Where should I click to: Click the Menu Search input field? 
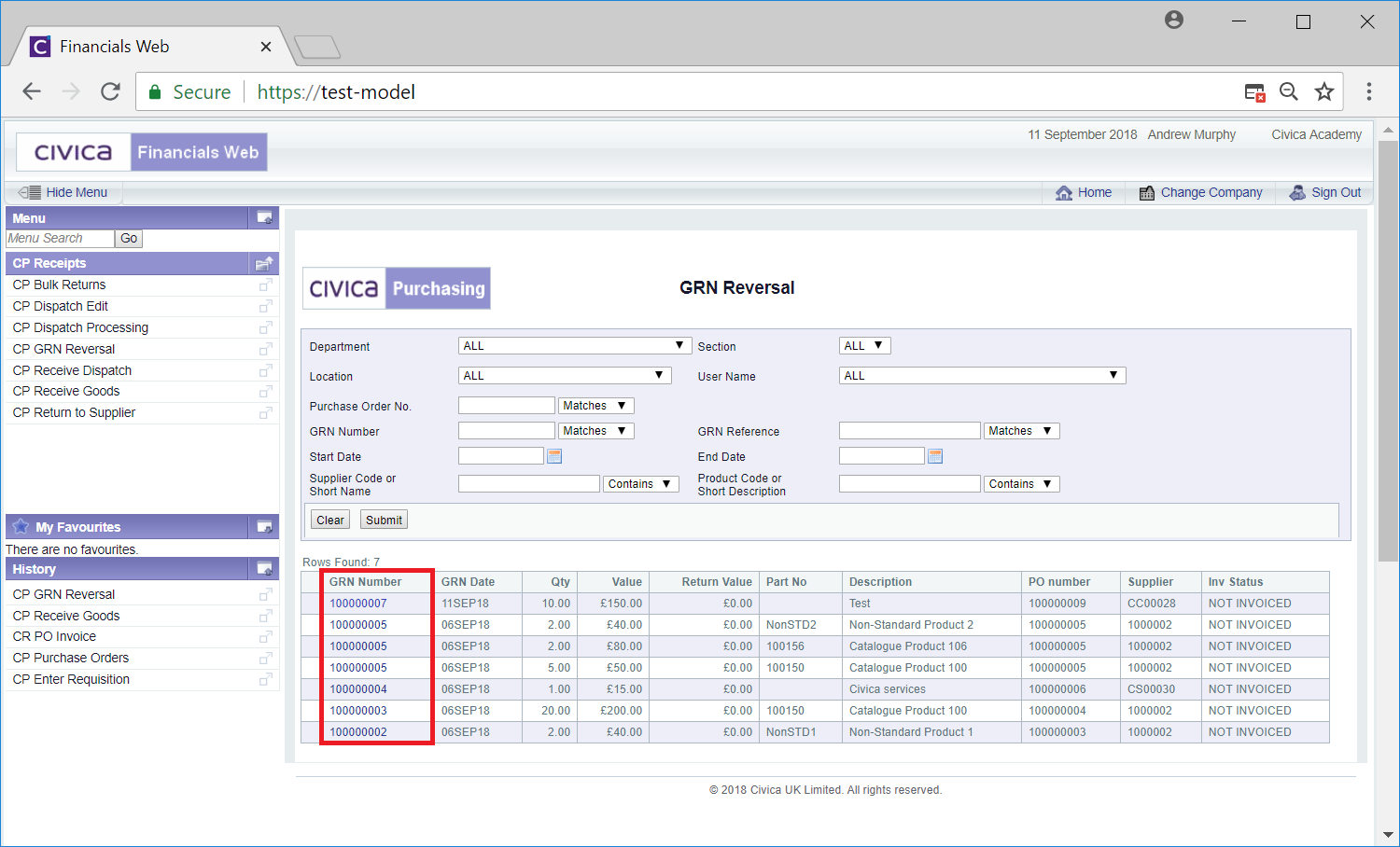pos(60,239)
